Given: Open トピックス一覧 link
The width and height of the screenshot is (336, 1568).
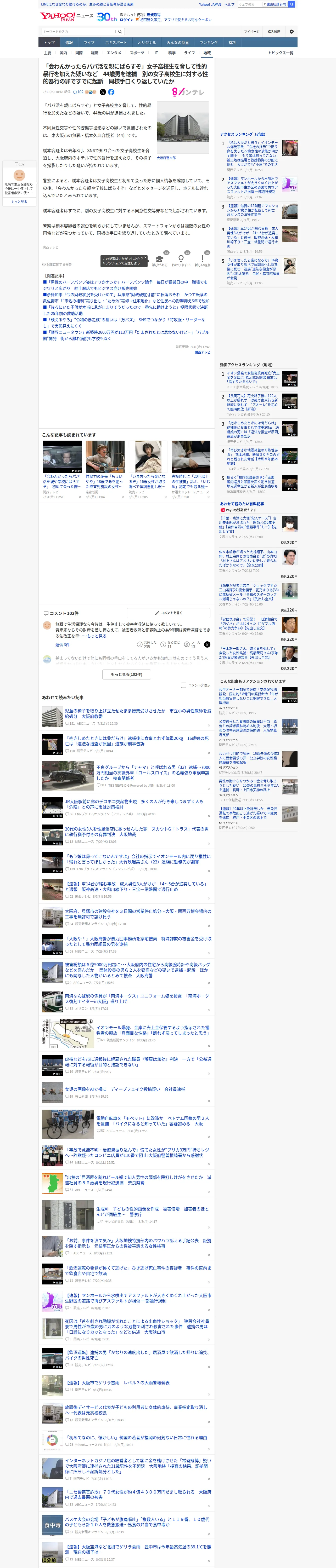Looking at the screenshot, I should pyautogui.click(x=281, y=53).
